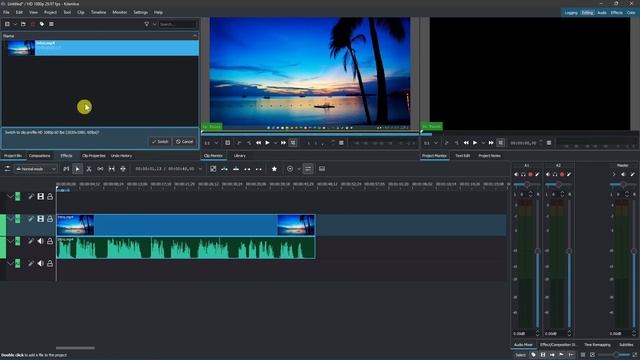The height and width of the screenshot is (360, 640).
Task: Open the Project Notes tab
Action: tap(489, 156)
